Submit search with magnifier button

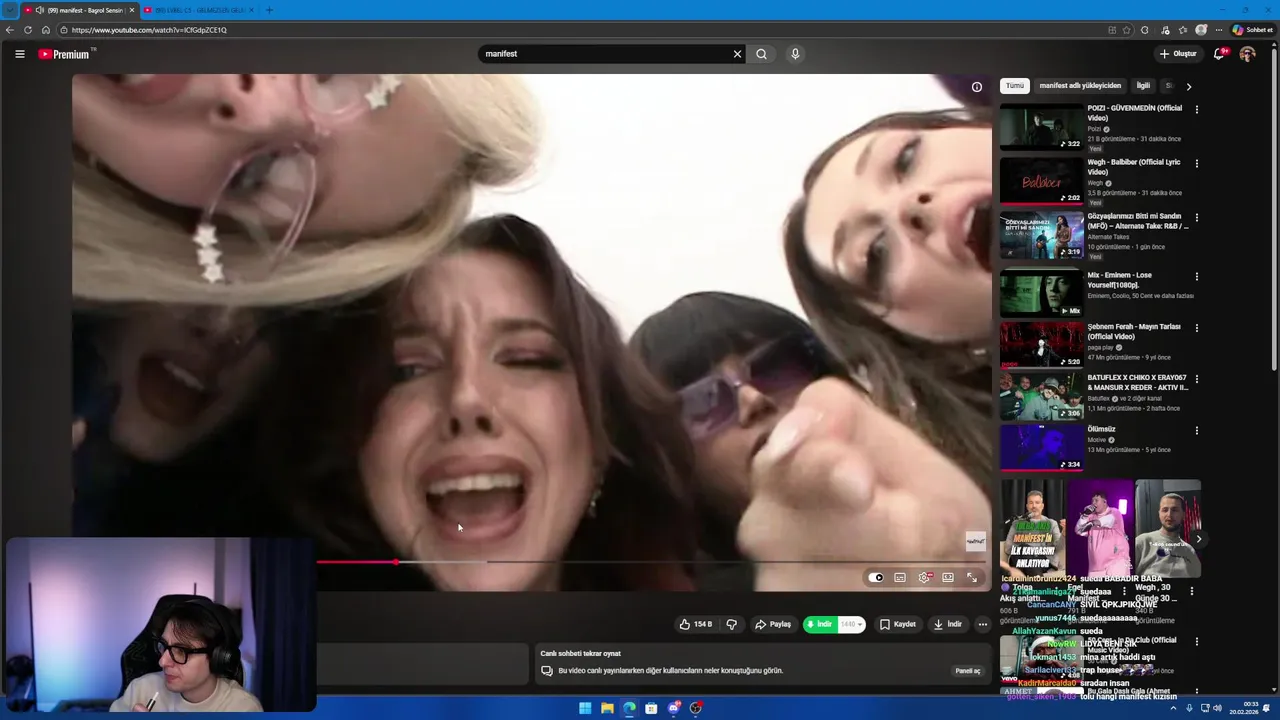point(762,54)
